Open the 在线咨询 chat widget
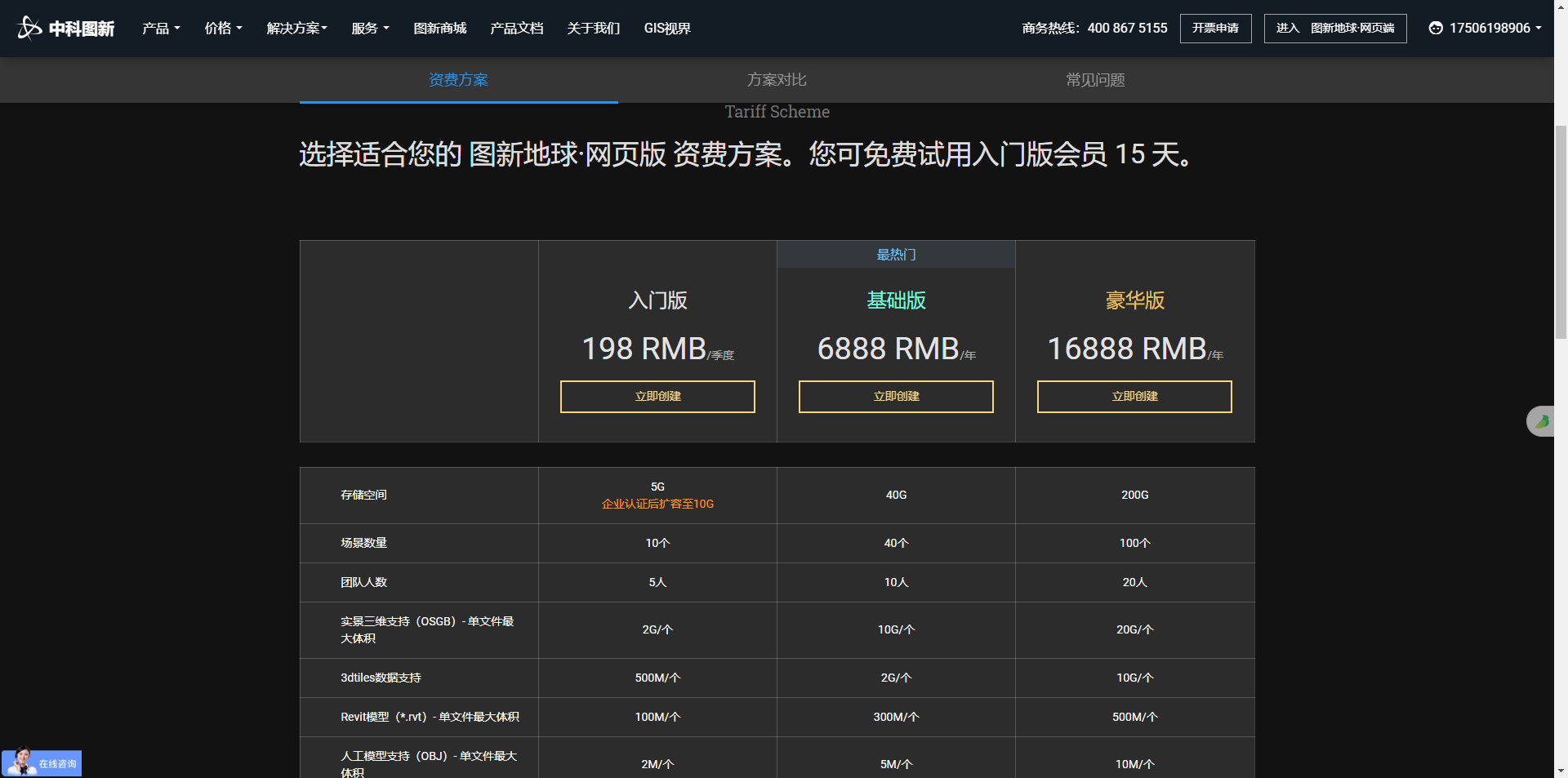The width and height of the screenshot is (1568, 778). point(42,763)
